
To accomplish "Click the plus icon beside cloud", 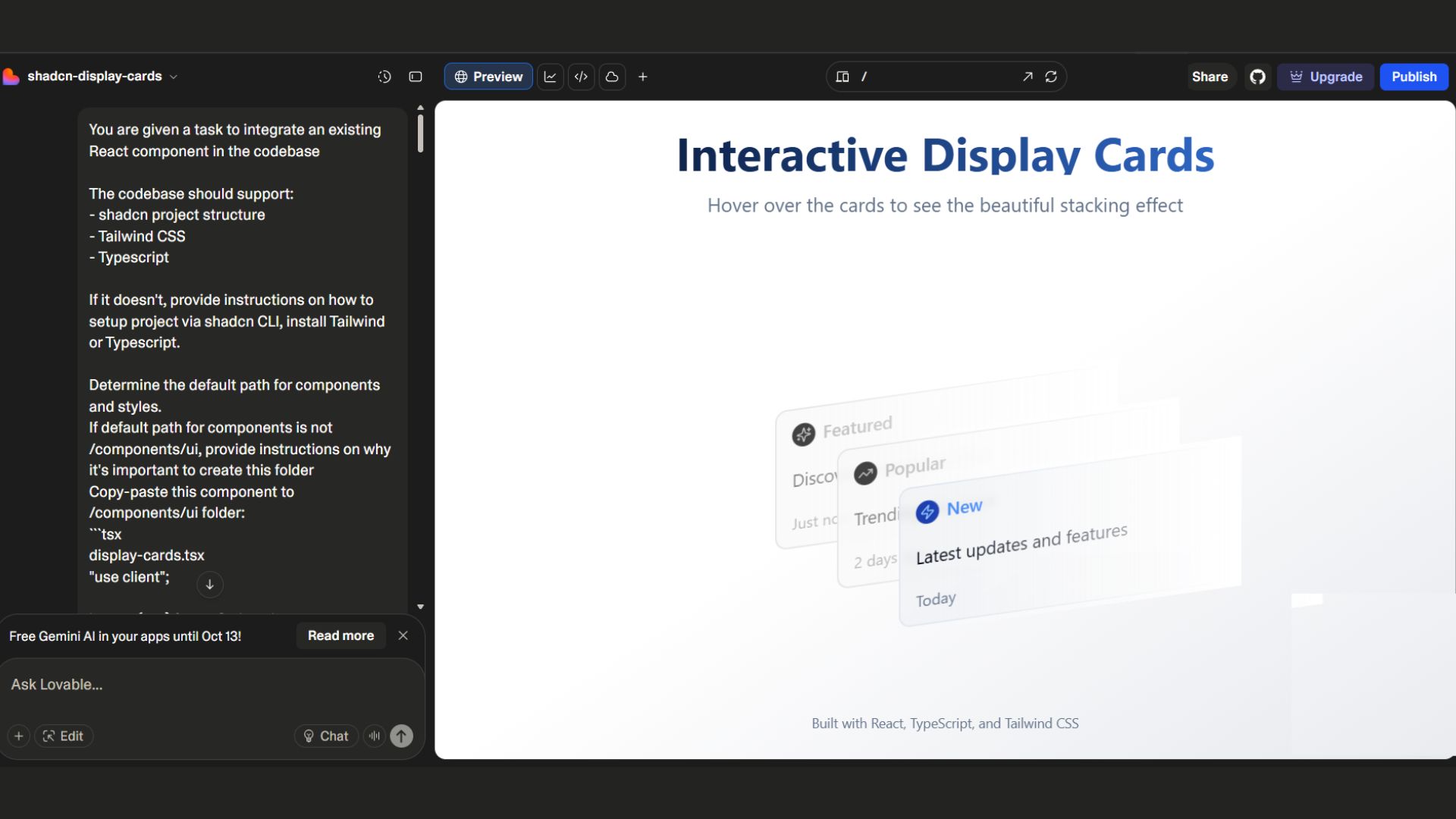I will point(643,77).
